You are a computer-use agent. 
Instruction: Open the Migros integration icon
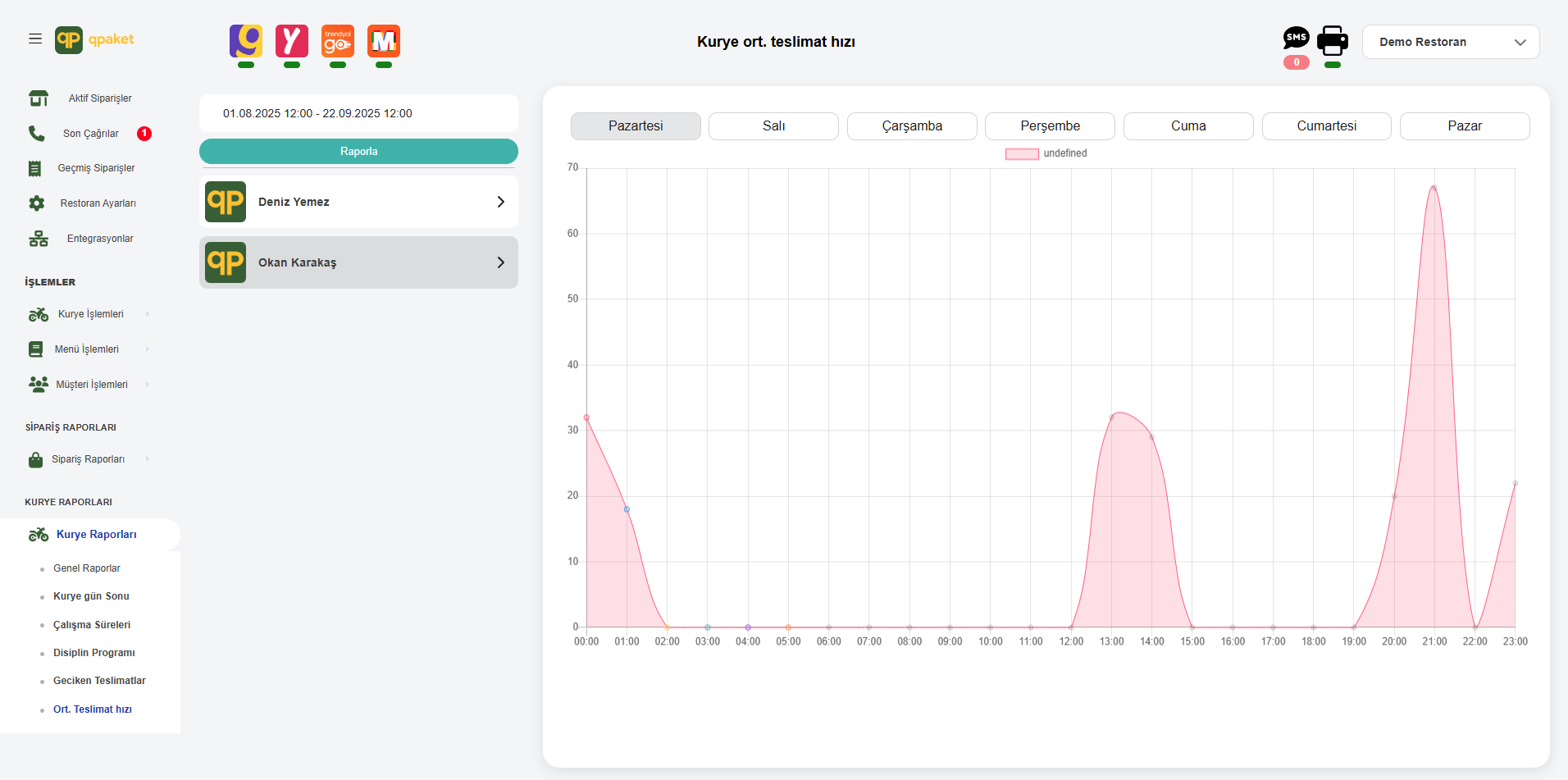[384, 41]
